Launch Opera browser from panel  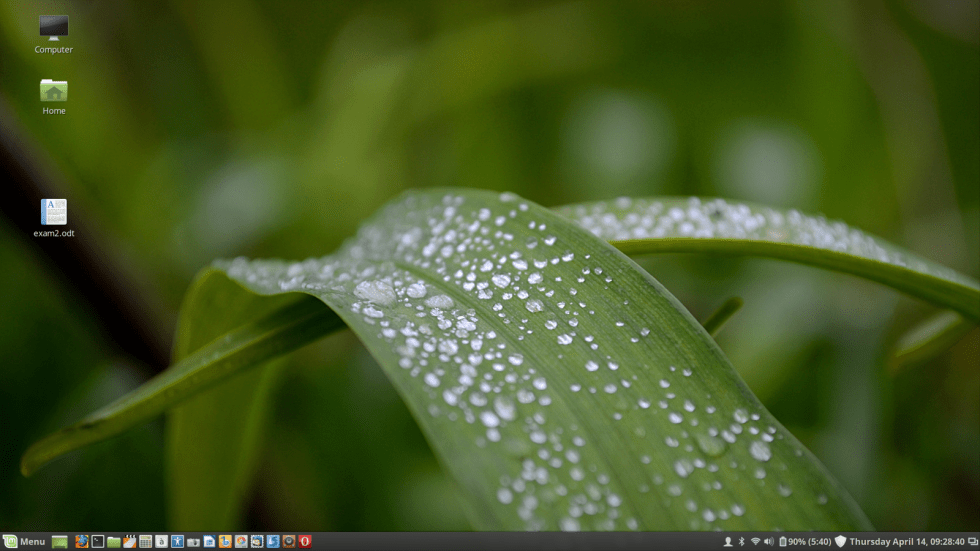tap(305, 541)
